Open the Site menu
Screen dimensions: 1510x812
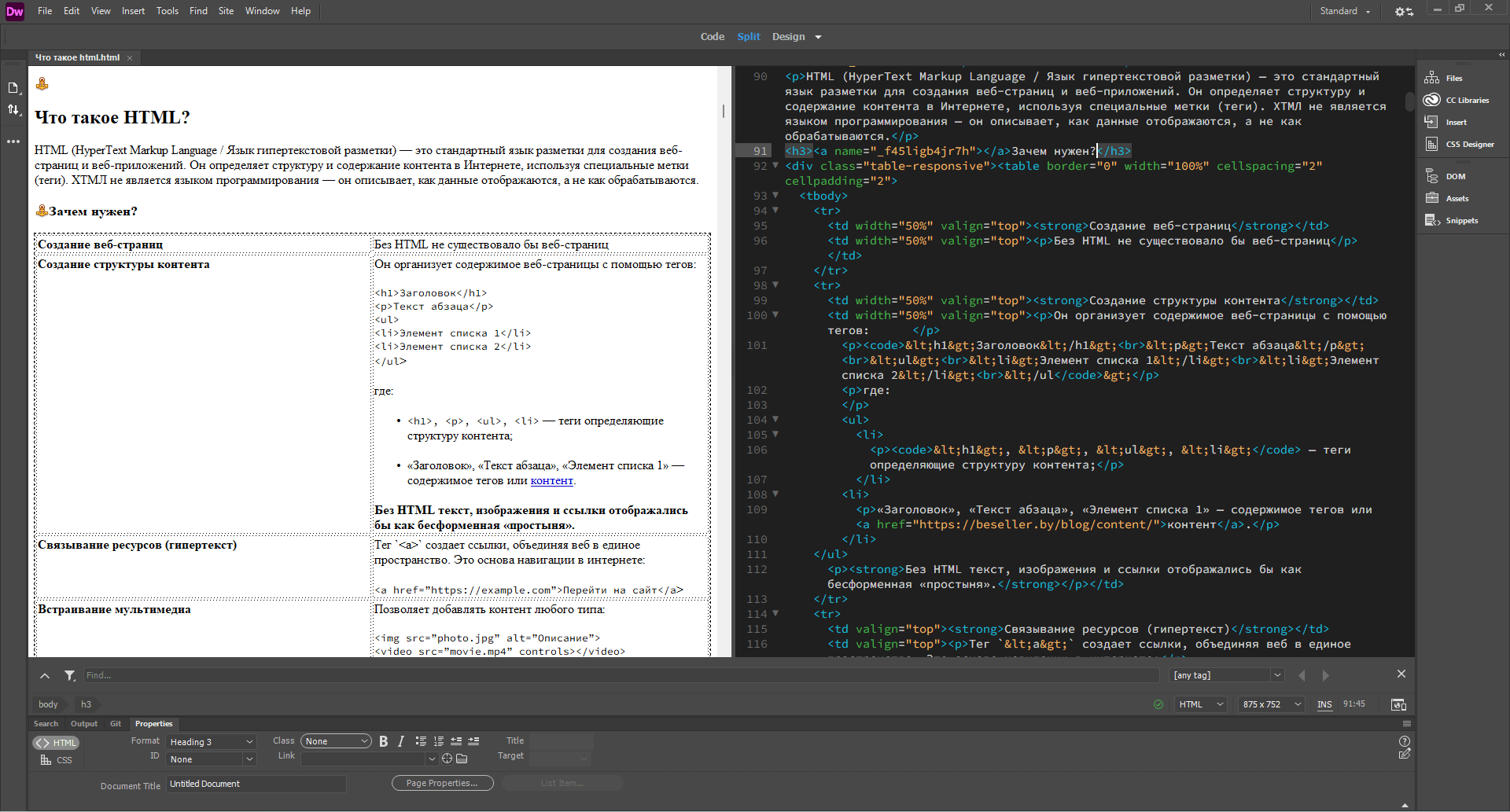pyautogui.click(x=226, y=11)
